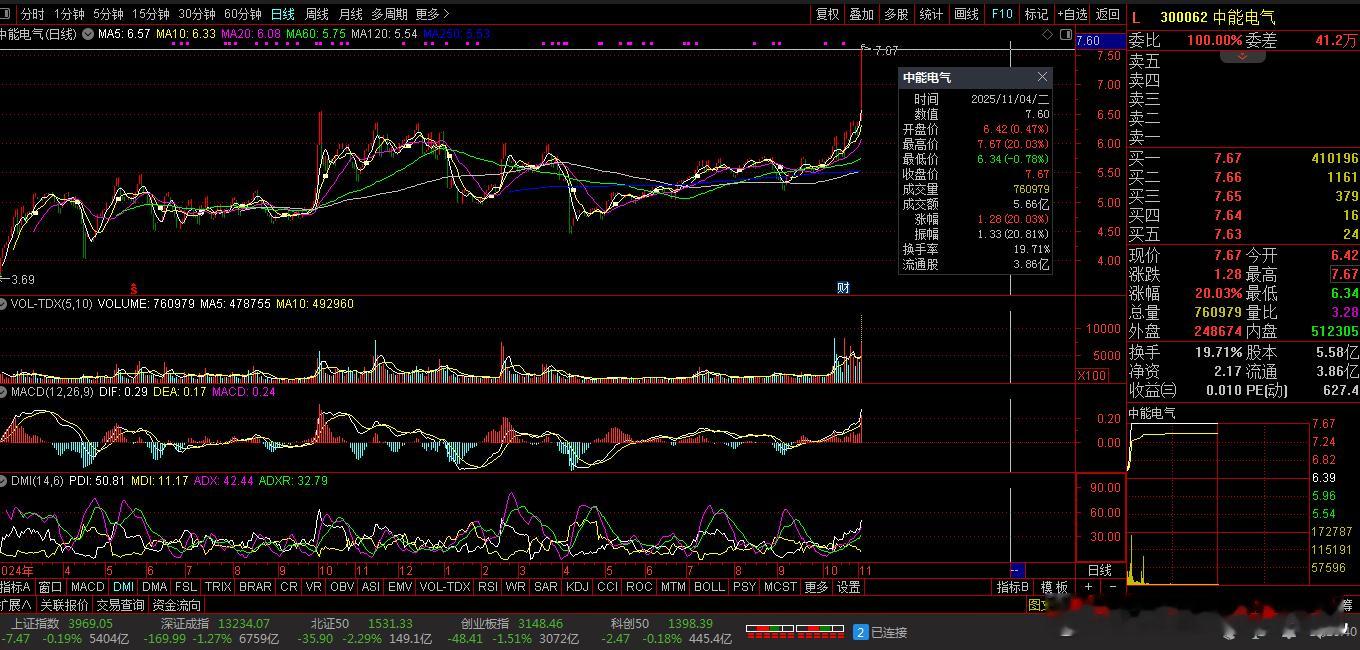Click the blue timeline position marker
The width and height of the screenshot is (1360, 650).
pyautogui.click(x=1018, y=570)
